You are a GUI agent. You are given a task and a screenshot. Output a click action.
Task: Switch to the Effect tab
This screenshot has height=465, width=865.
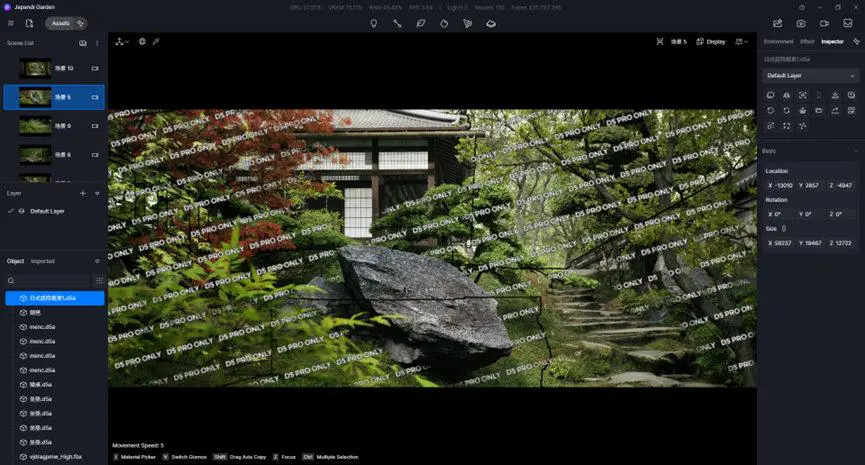807,41
